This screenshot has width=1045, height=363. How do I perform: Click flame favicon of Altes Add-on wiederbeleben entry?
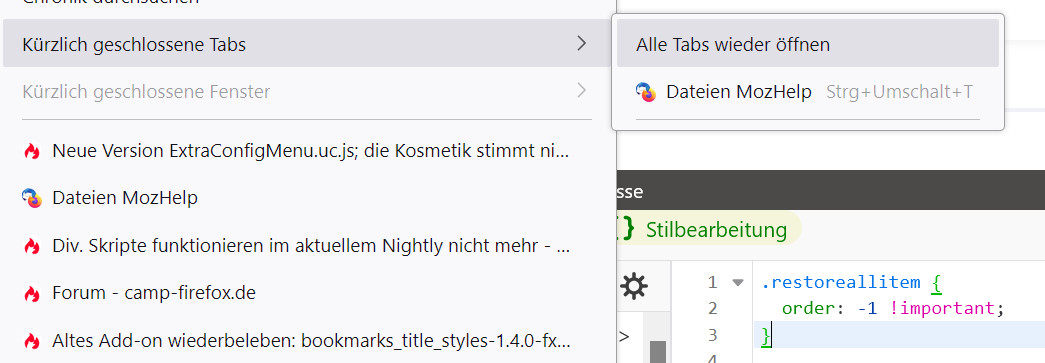(x=31, y=341)
